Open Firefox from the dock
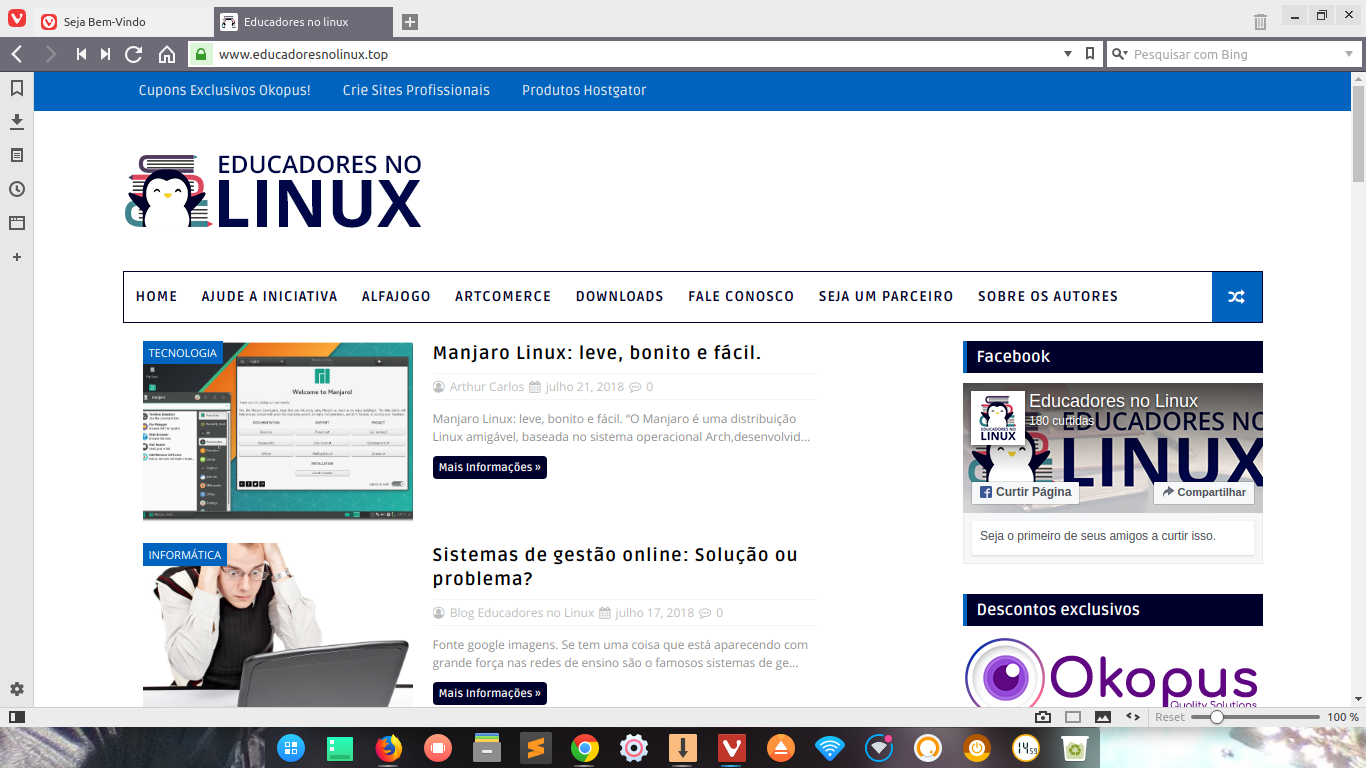Viewport: 1366px width, 768px height. (x=389, y=748)
